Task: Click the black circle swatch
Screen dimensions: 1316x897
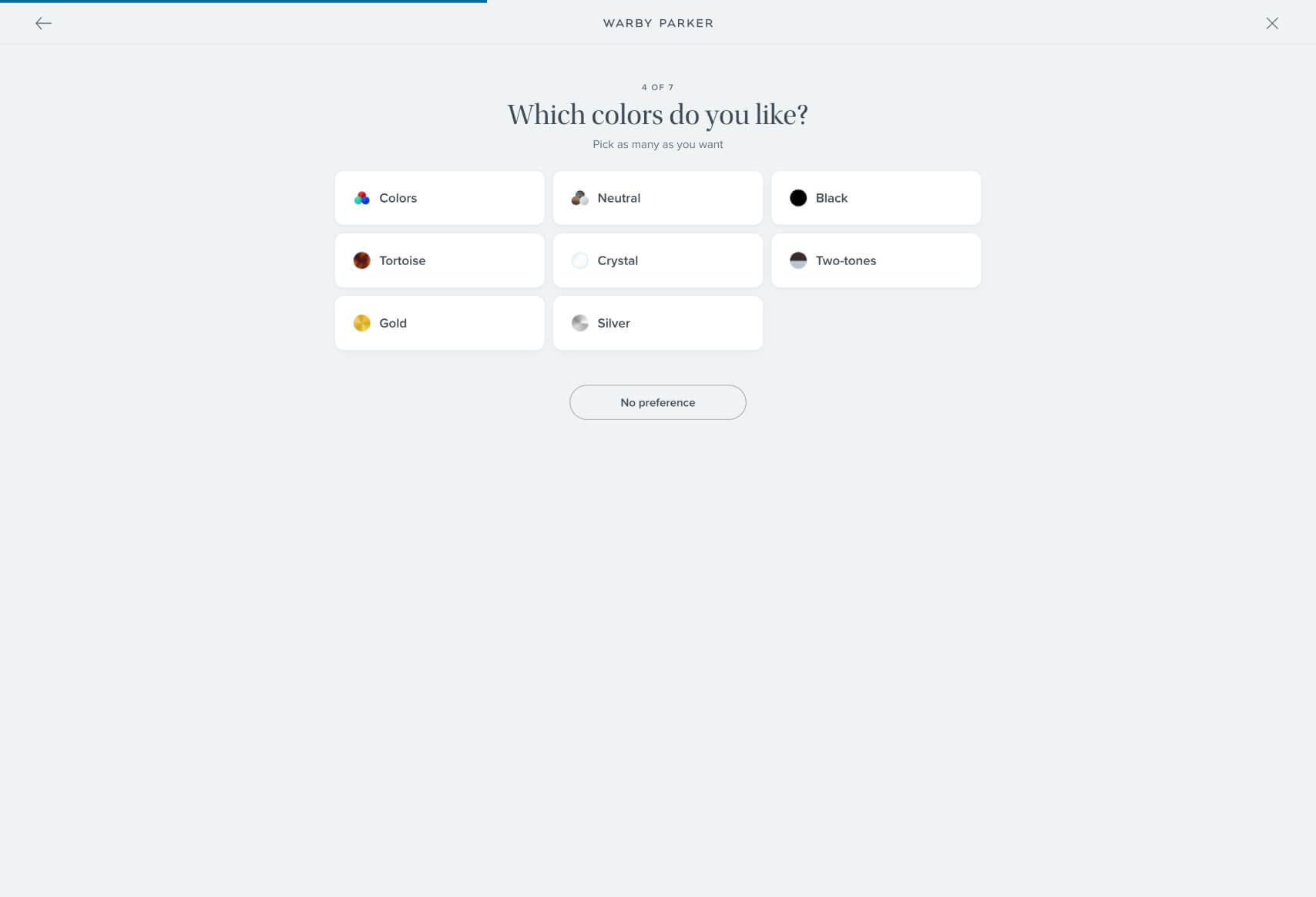Action: pos(798,198)
